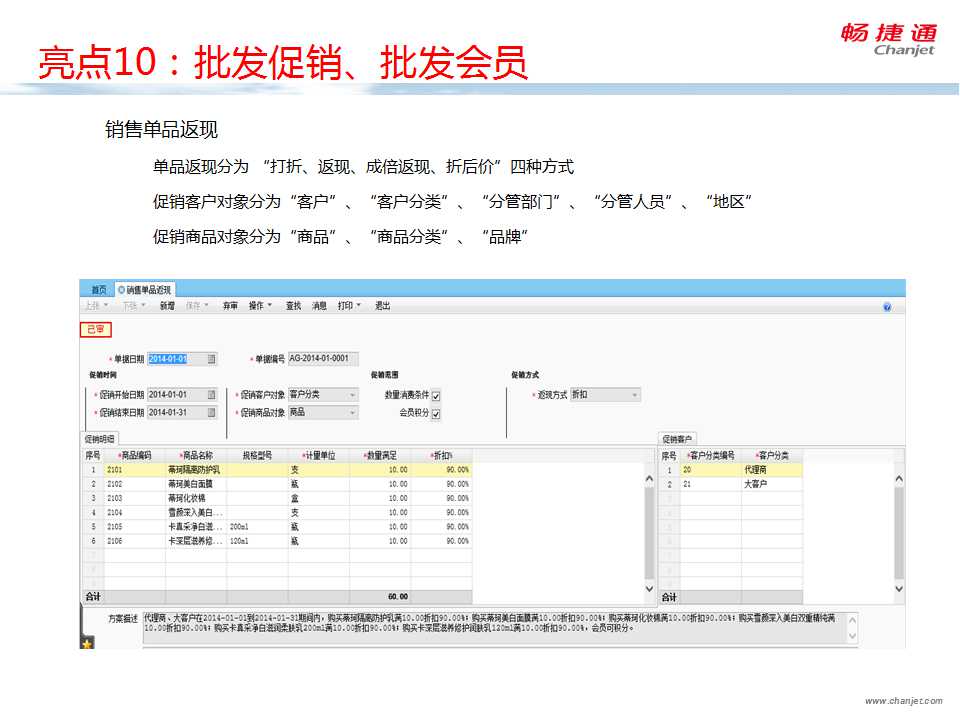Click the star icon at bottom left
Screen dimensions: 960x720
[x=87, y=644]
